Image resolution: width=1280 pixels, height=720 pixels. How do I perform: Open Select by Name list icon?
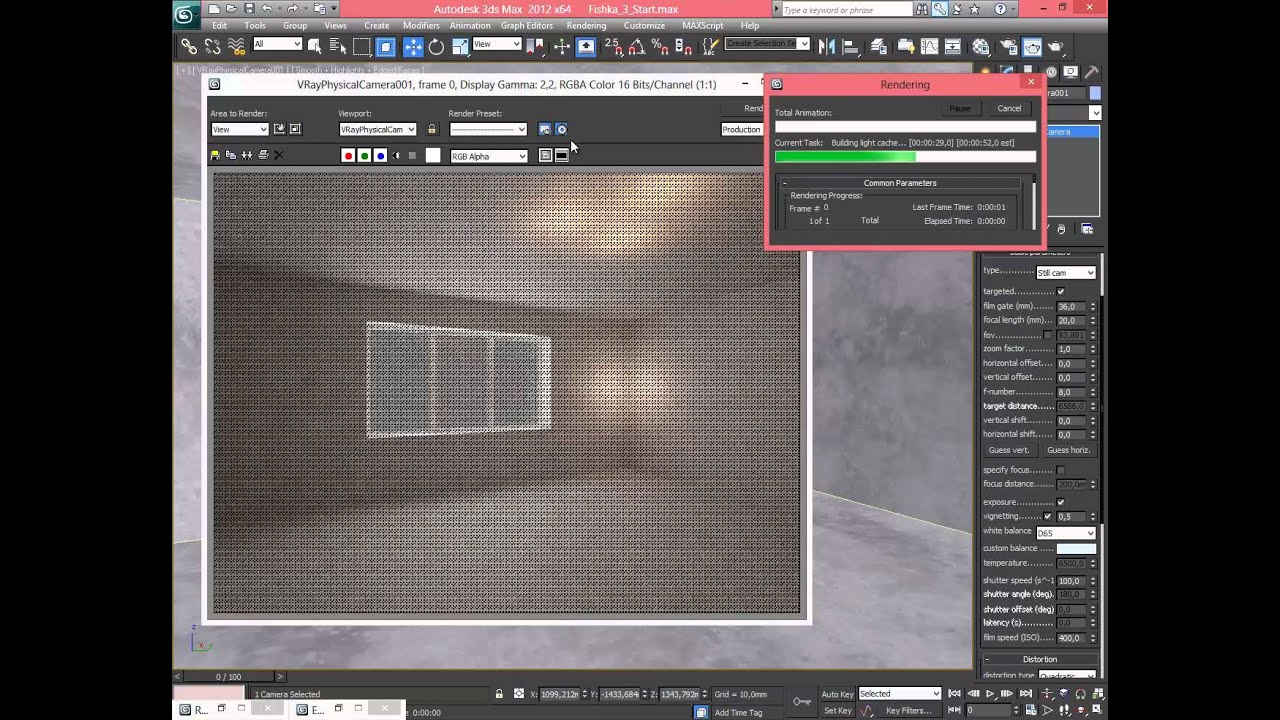point(338,46)
